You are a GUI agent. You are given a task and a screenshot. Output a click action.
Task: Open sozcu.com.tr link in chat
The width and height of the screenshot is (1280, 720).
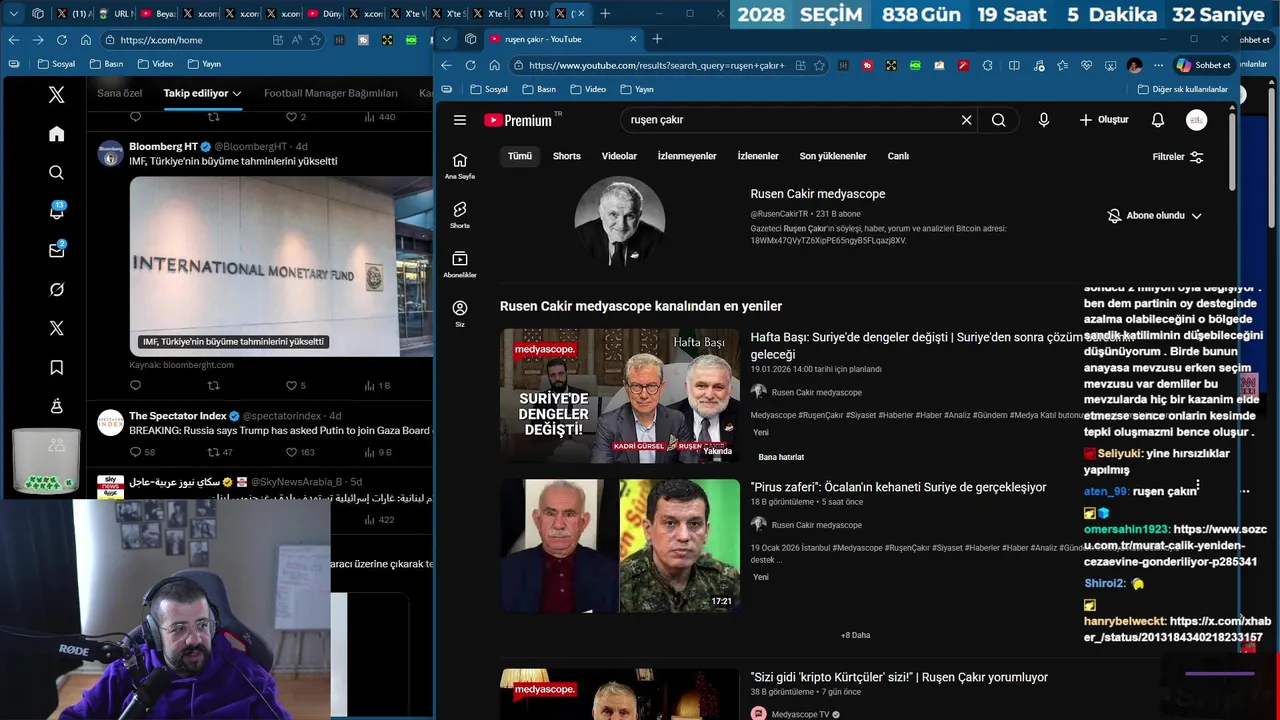1175,545
